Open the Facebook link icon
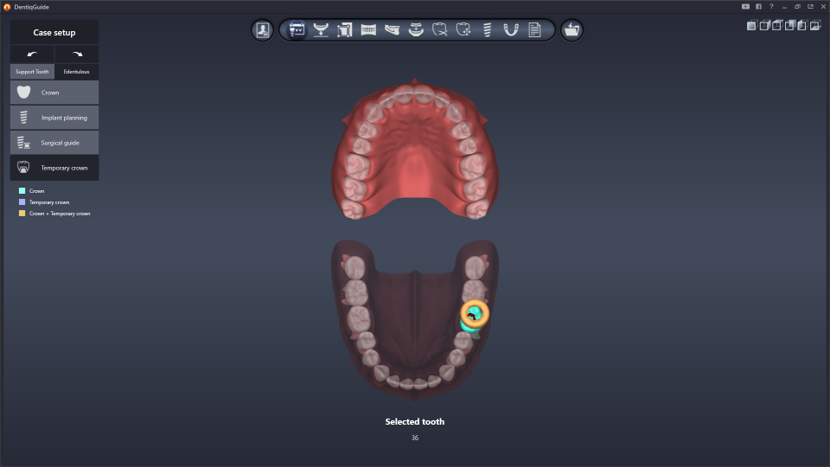This screenshot has height=467, width=830. (x=758, y=6)
